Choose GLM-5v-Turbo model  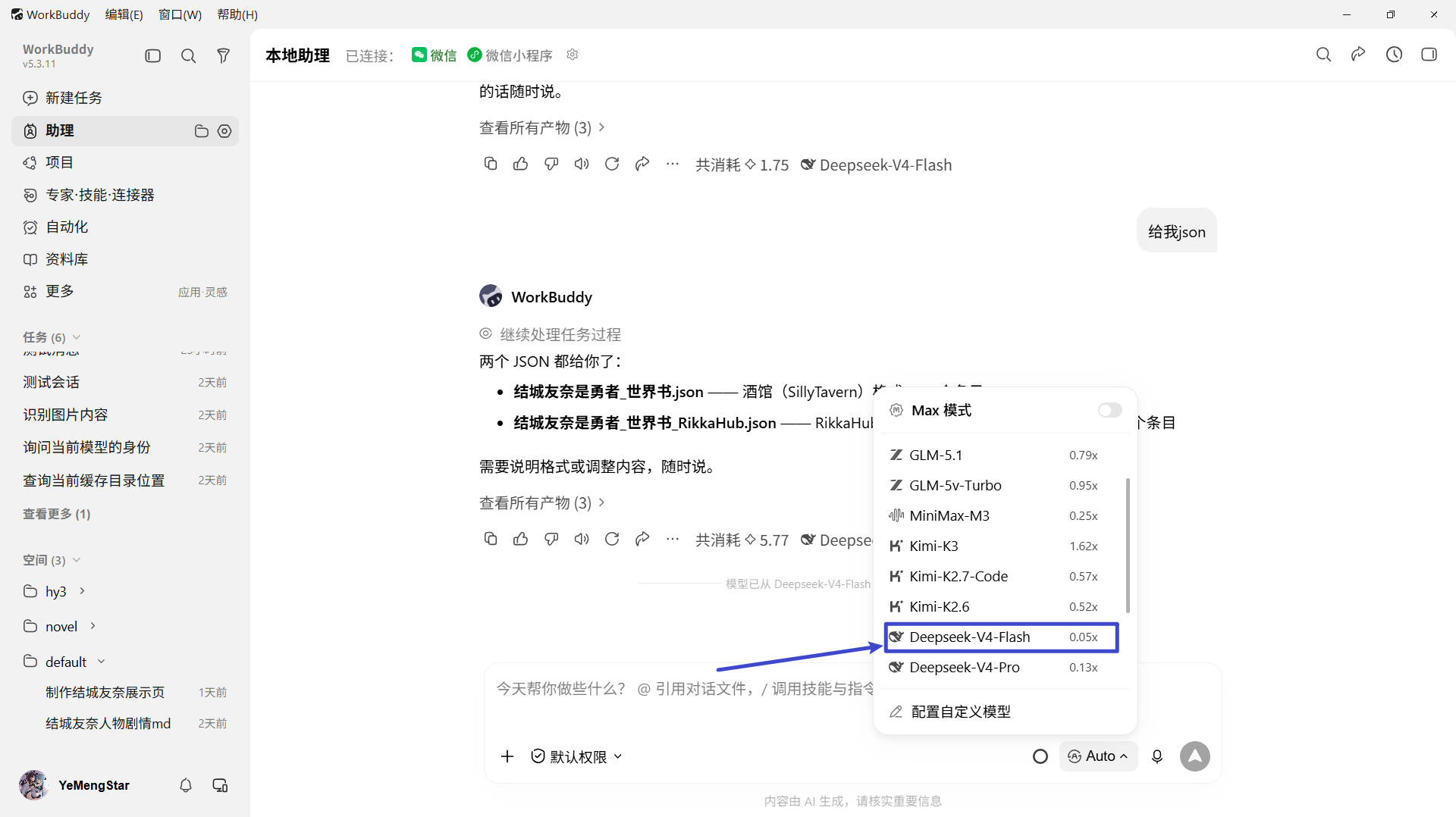tap(1001, 485)
